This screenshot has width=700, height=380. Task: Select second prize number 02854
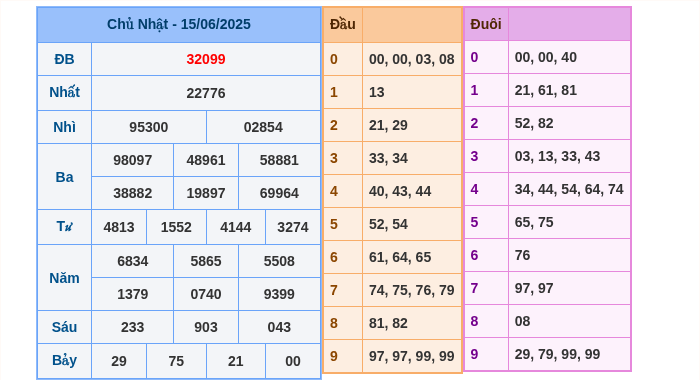point(263,127)
